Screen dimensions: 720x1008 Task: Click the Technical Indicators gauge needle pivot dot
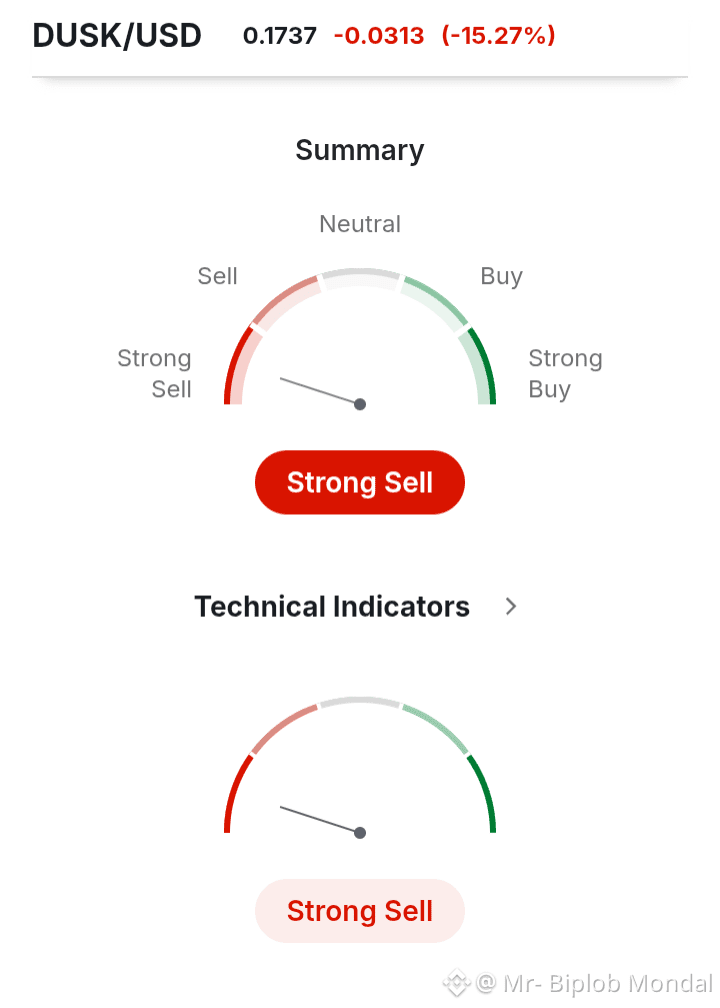[x=360, y=832]
